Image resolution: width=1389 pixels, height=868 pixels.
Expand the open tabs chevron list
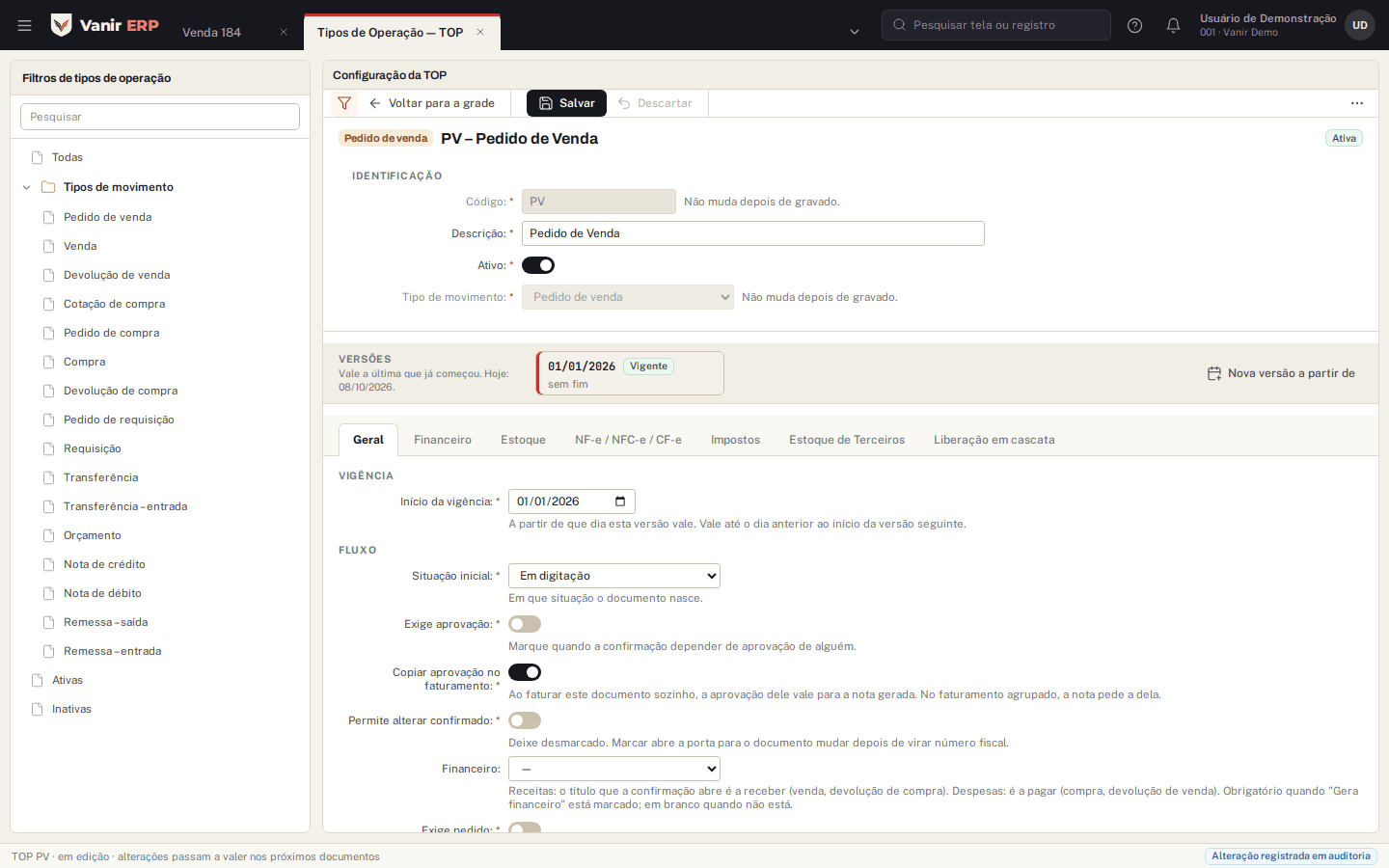pos(855,32)
